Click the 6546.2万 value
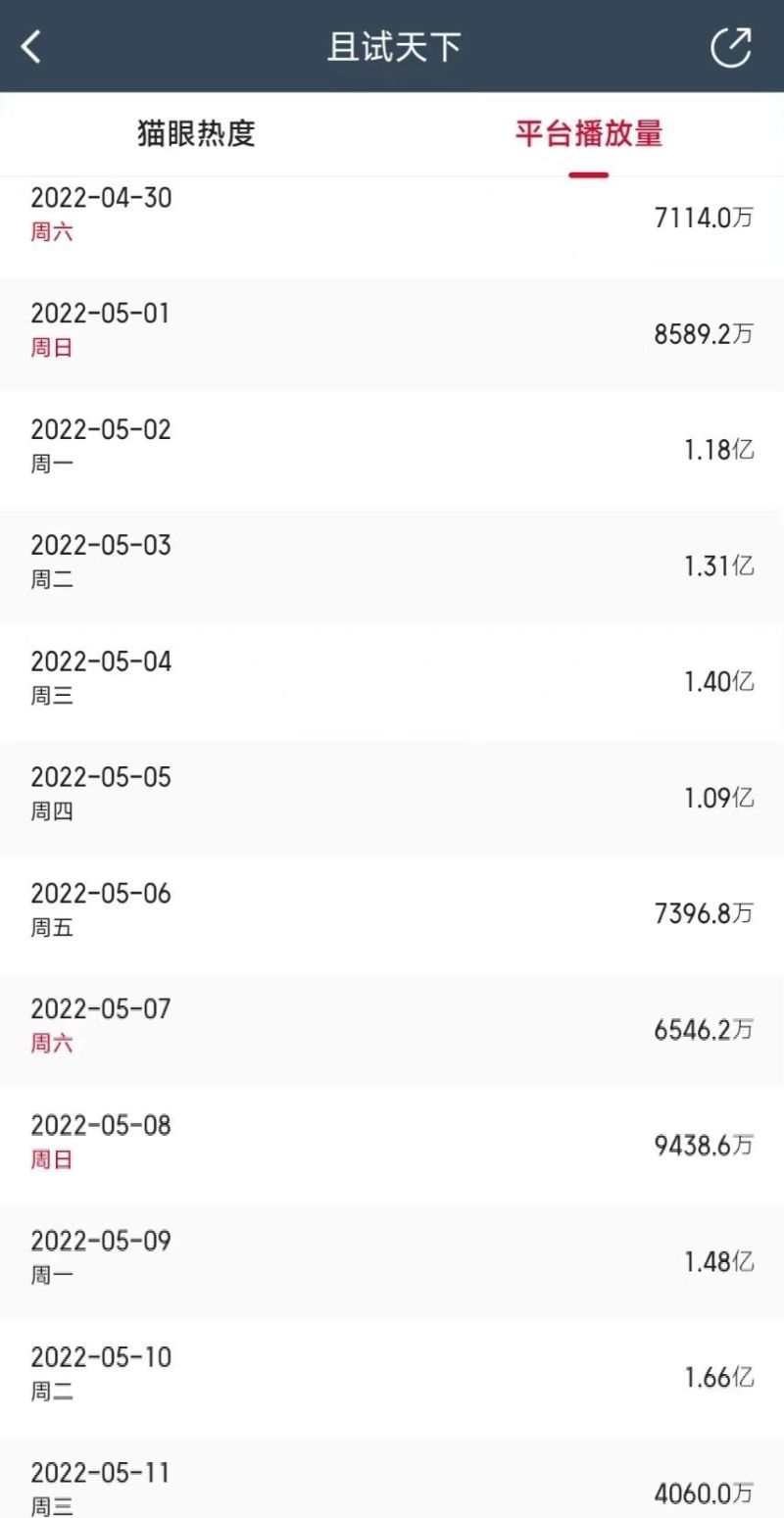Viewport: 784px width, 1518px height. coord(704,1030)
